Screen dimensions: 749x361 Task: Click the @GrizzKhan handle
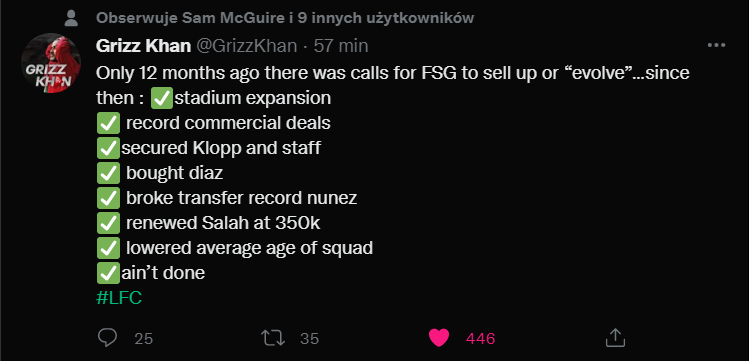tap(246, 46)
